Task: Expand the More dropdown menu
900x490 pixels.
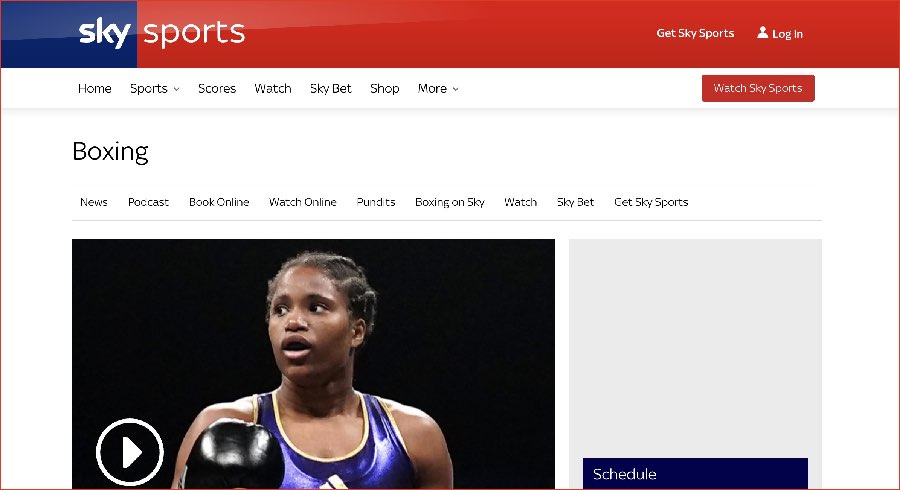Action: [x=438, y=88]
